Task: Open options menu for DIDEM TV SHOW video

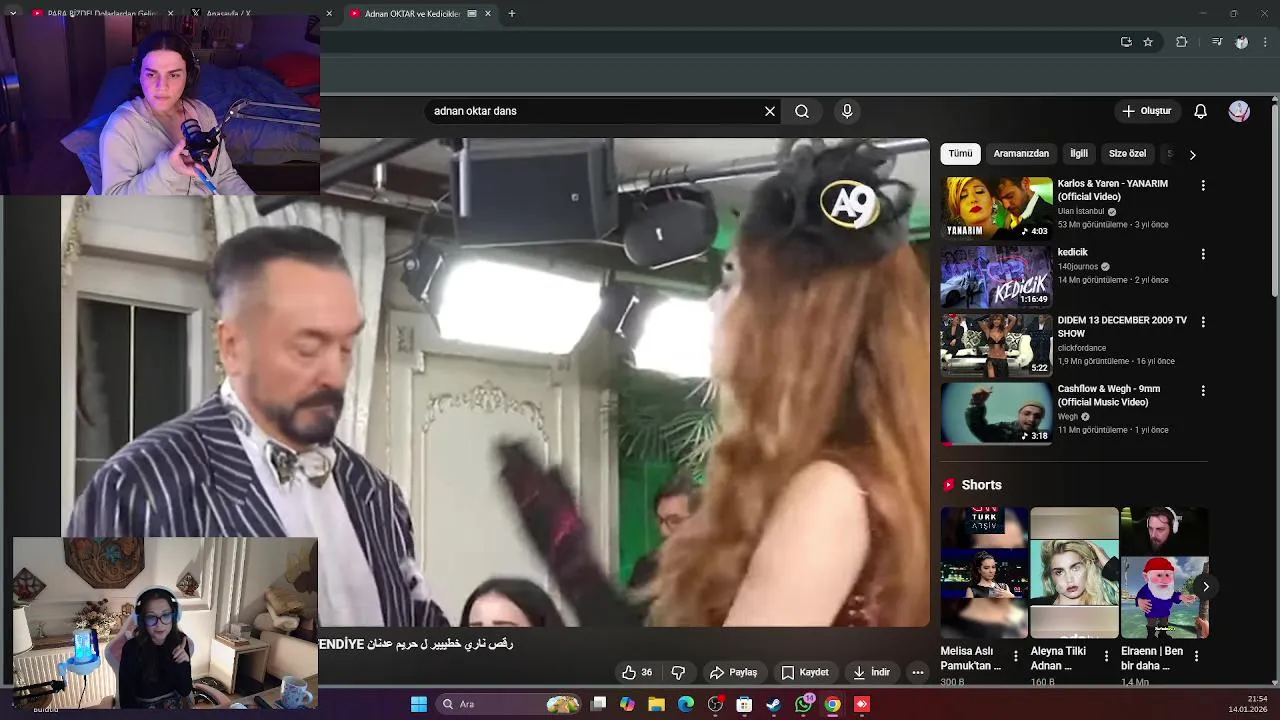Action: coord(1203,322)
